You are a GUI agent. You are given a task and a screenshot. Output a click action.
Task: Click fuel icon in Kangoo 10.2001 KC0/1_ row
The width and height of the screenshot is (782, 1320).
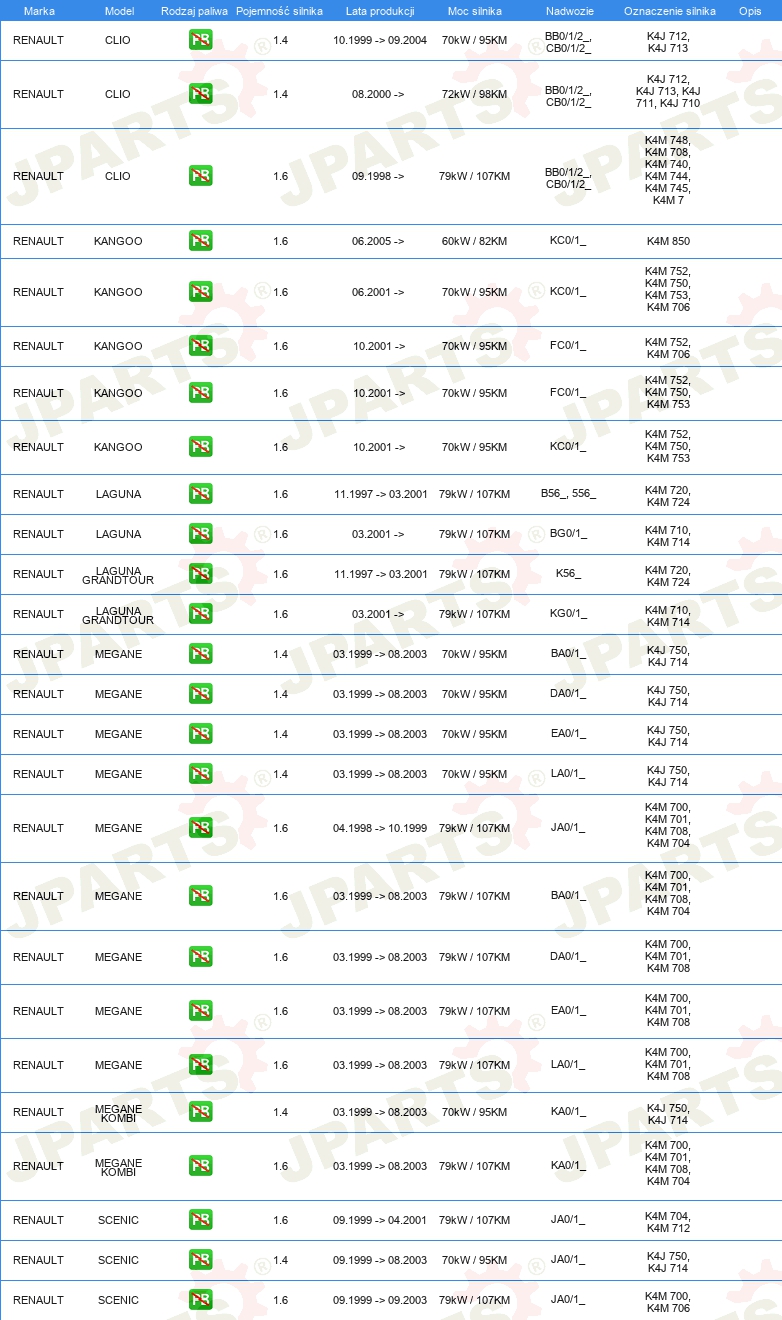tap(200, 447)
